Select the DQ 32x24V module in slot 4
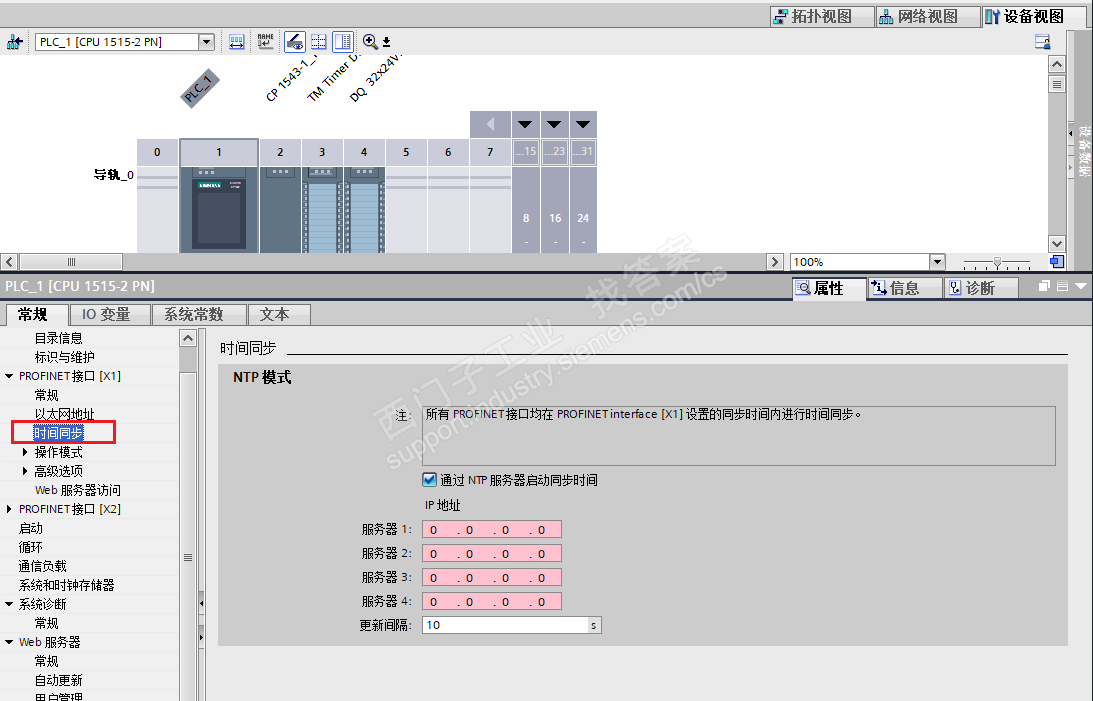 364,209
